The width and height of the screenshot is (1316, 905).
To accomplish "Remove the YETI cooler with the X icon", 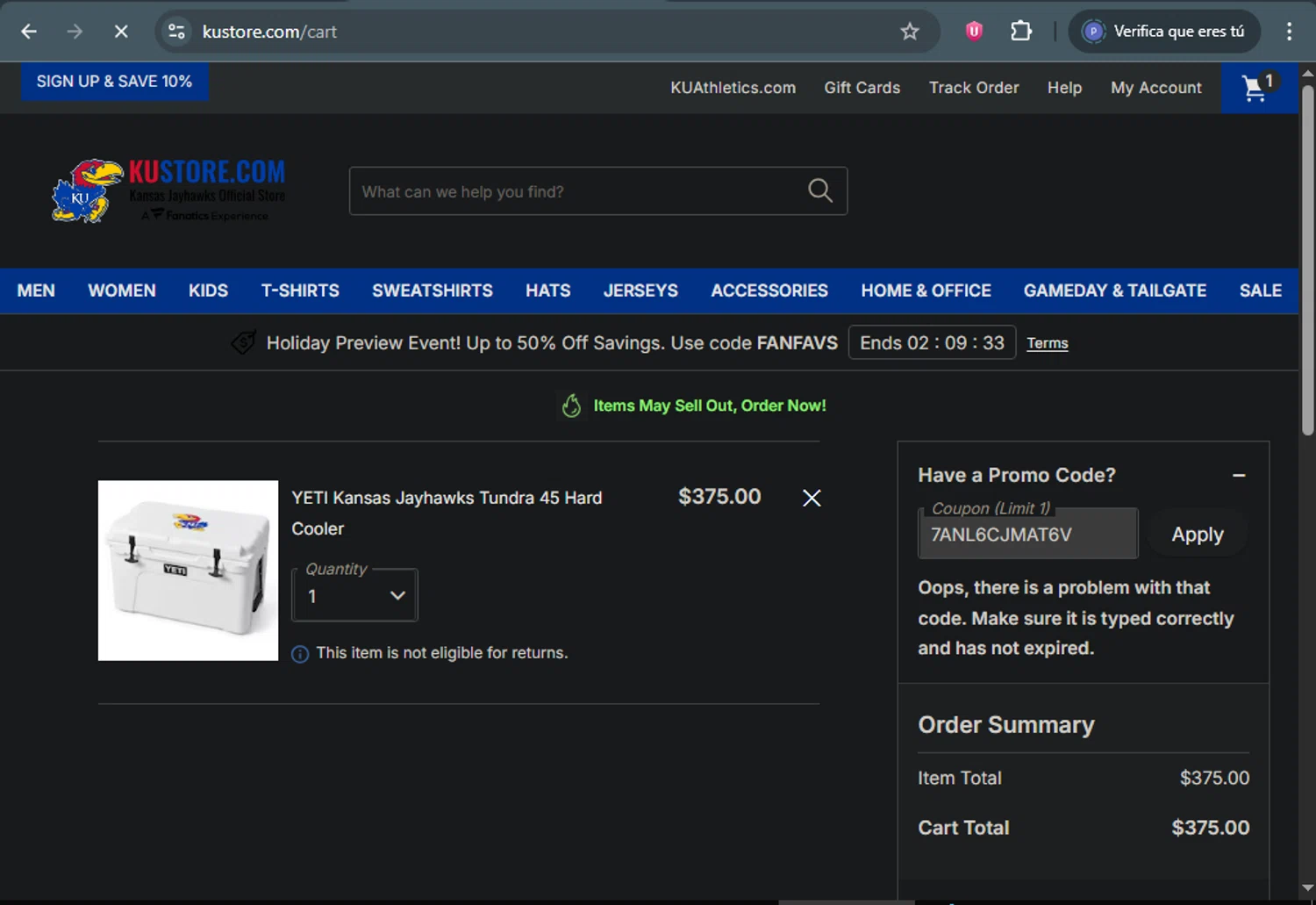I will pyautogui.click(x=812, y=498).
